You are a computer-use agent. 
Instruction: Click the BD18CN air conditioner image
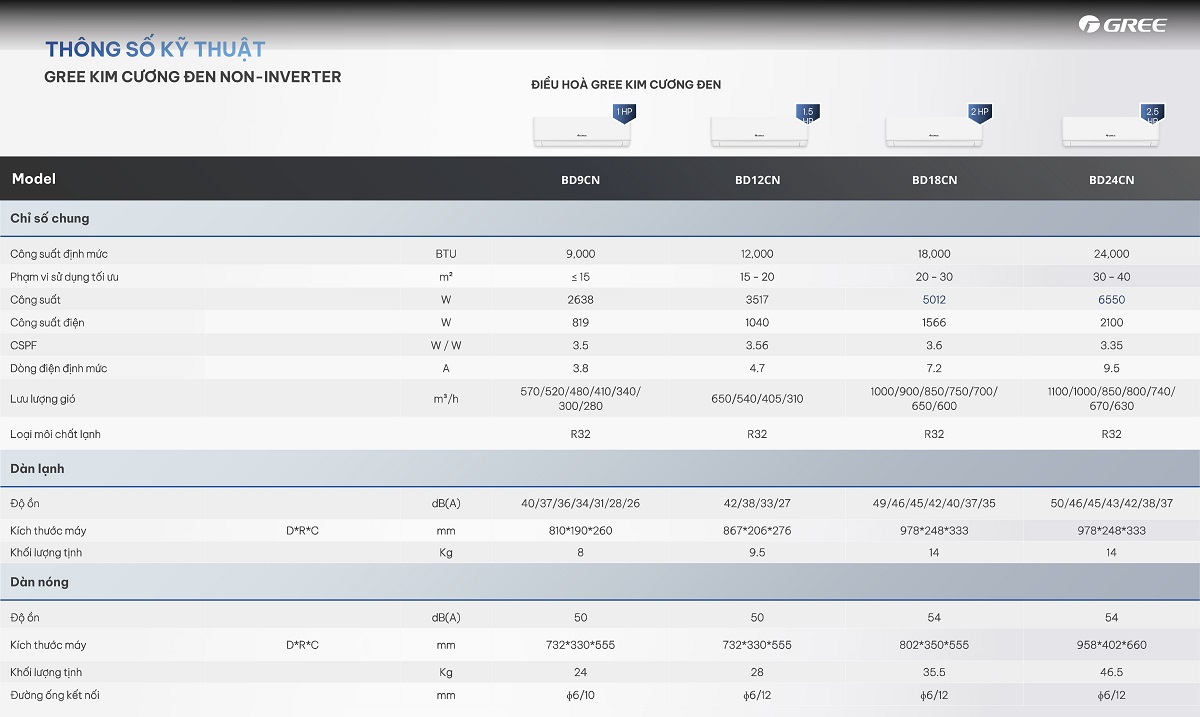click(933, 132)
